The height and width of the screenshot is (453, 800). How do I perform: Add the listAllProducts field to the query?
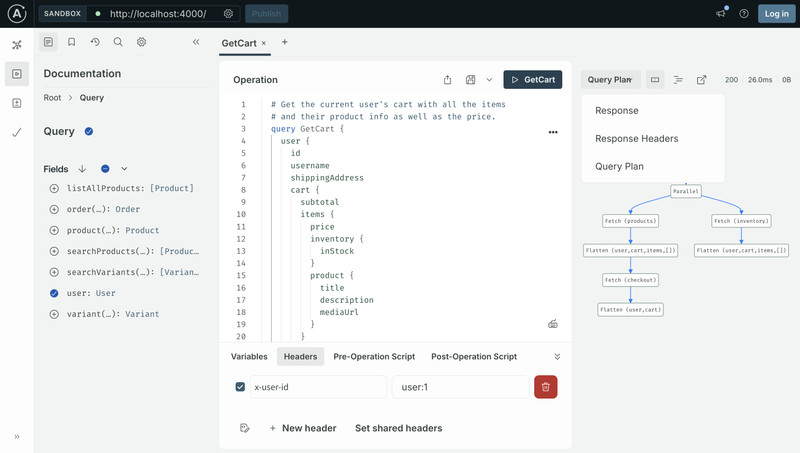coord(54,188)
